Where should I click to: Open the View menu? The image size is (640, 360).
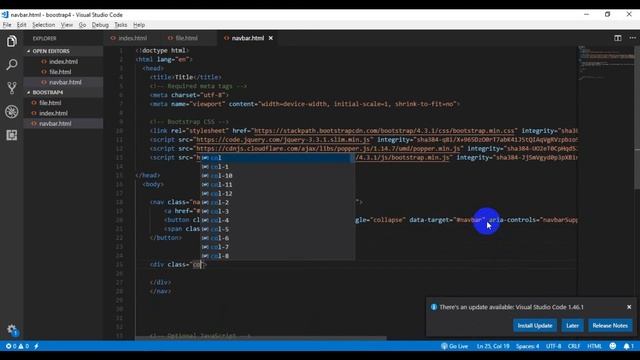pyautogui.click(x=67, y=25)
